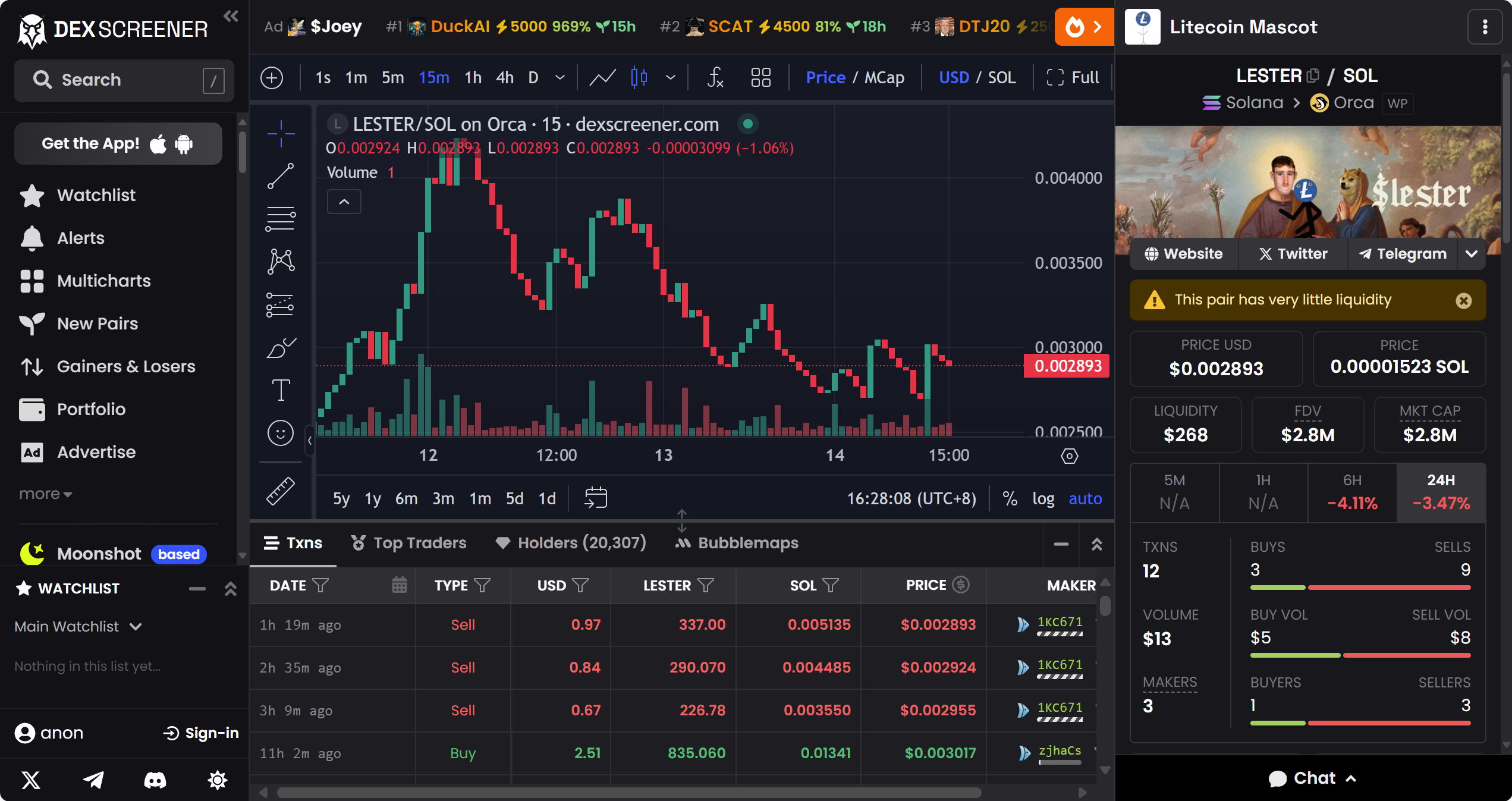Open the Twitter link for LESTER

pos(1293,254)
